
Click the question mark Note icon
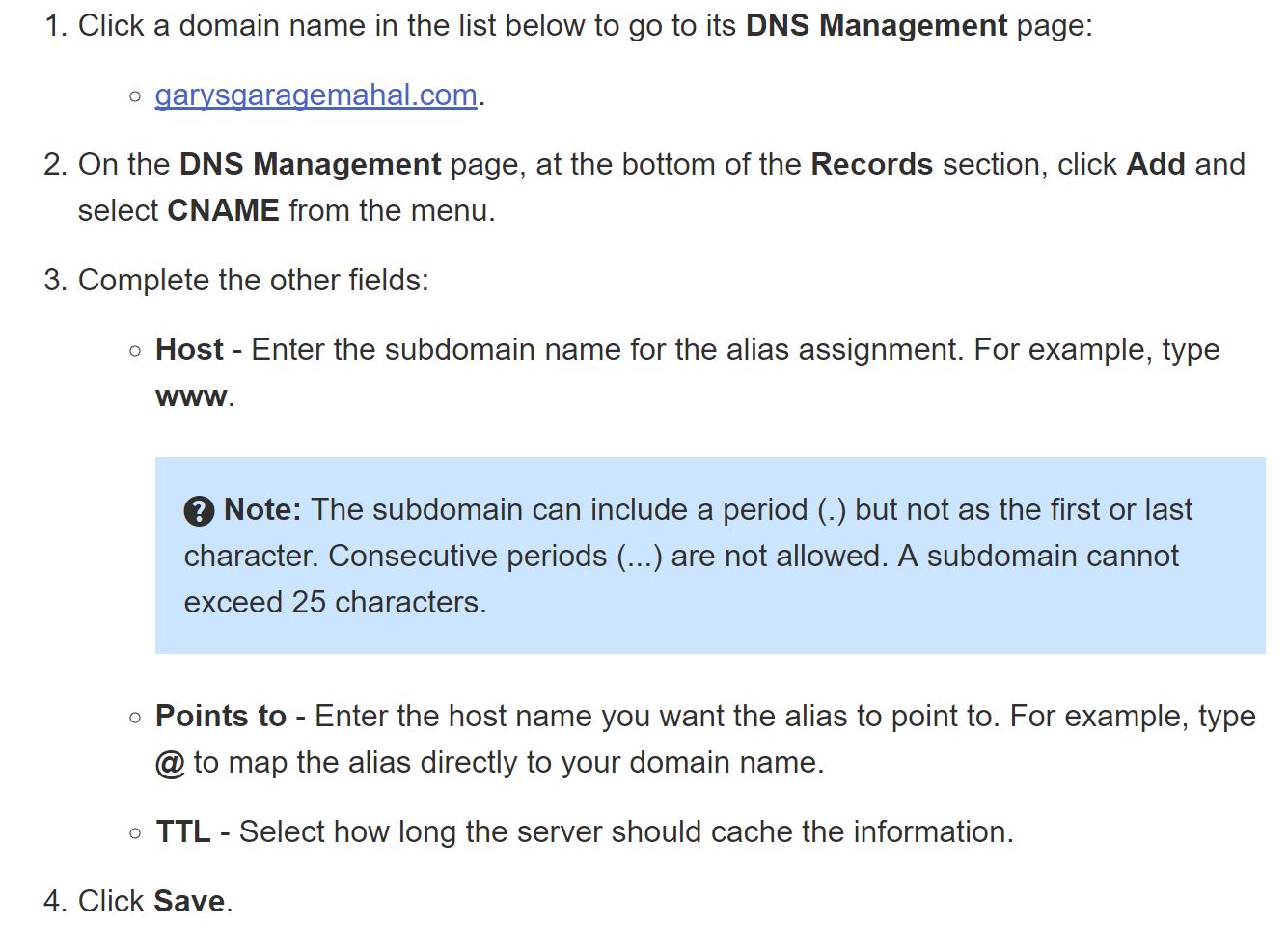(x=199, y=510)
